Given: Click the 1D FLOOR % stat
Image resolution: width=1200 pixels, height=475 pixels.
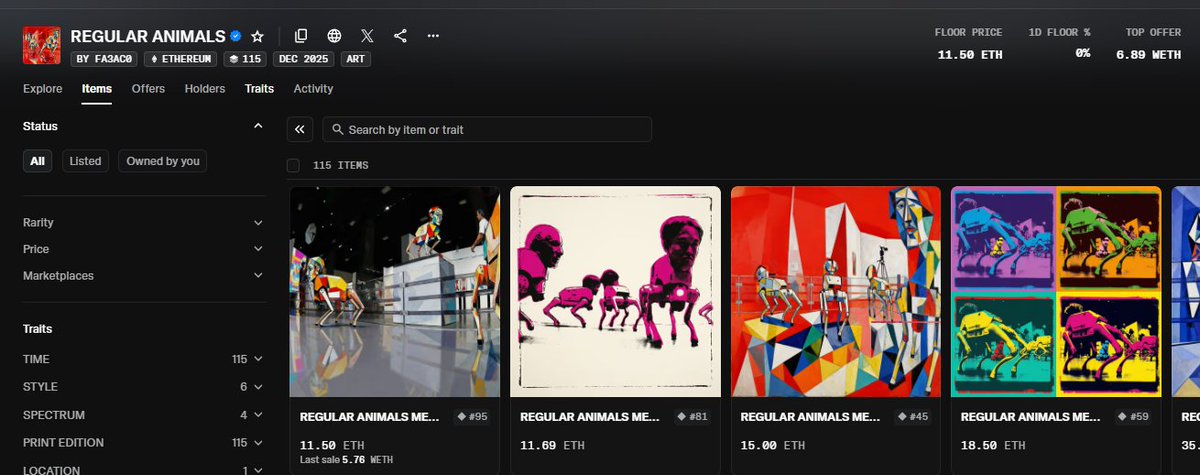Looking at the screenshot, I should 1059,43.
